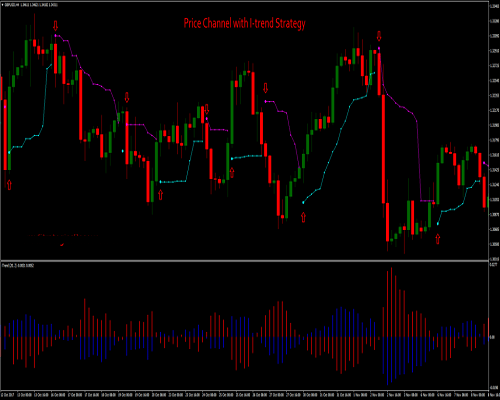
Task: Click the red 'Price Channel with I-trend Strategy' title
Action: point(244,23)
